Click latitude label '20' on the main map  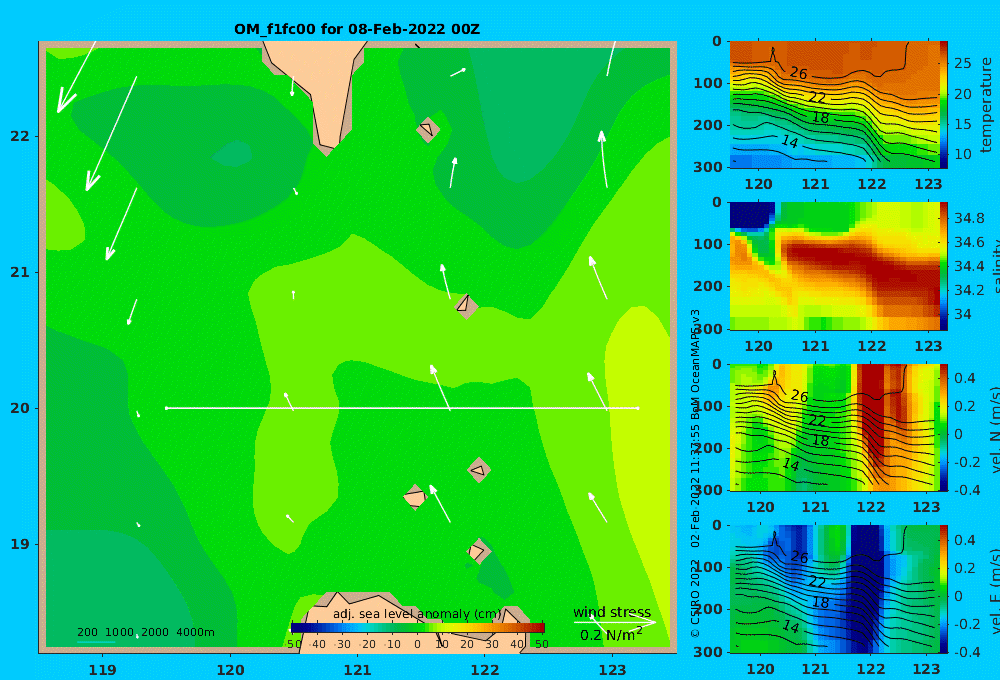(x=20, y=408)
